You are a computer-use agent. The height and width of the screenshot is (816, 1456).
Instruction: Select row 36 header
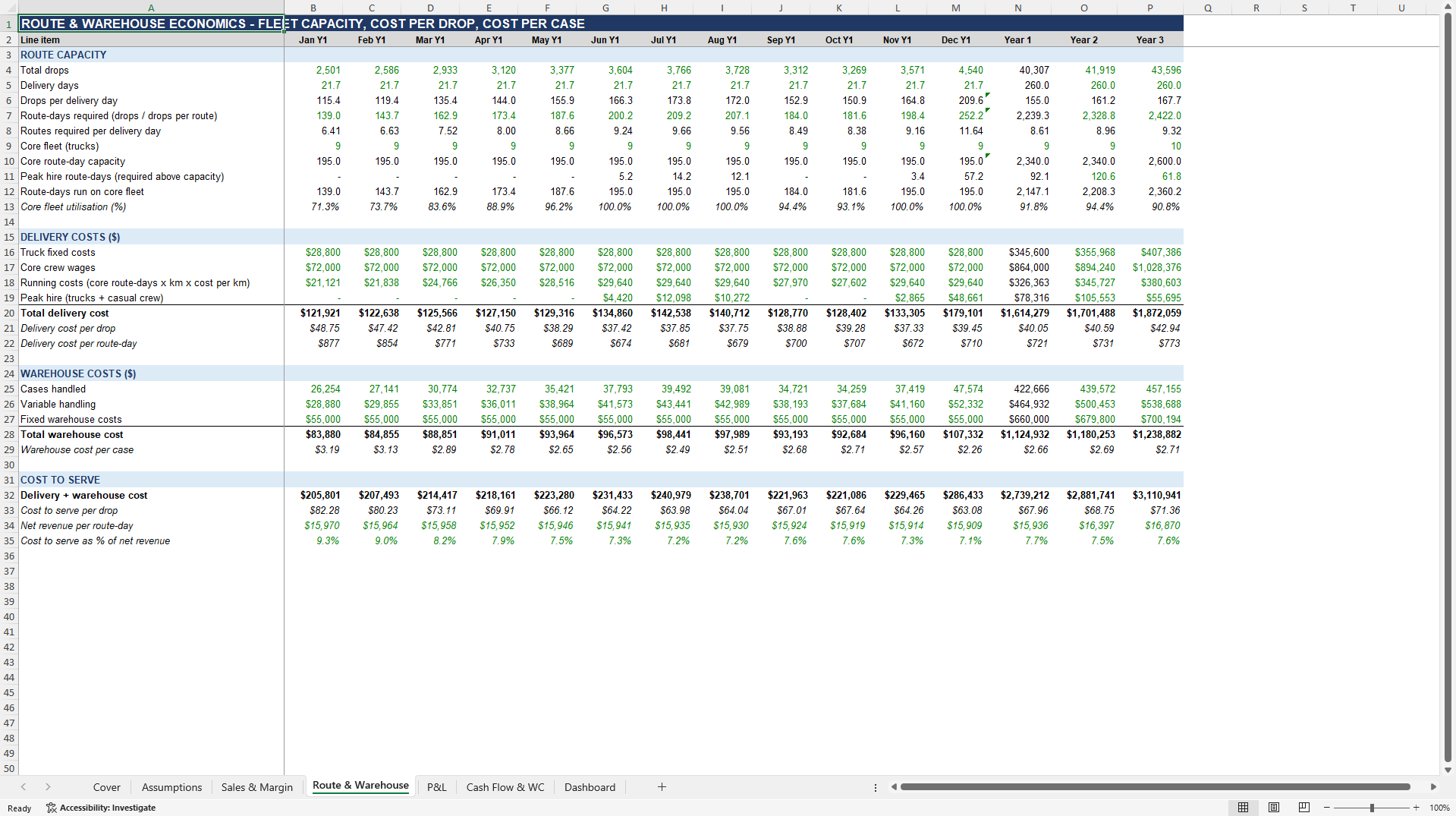click(x=9, y=556)
